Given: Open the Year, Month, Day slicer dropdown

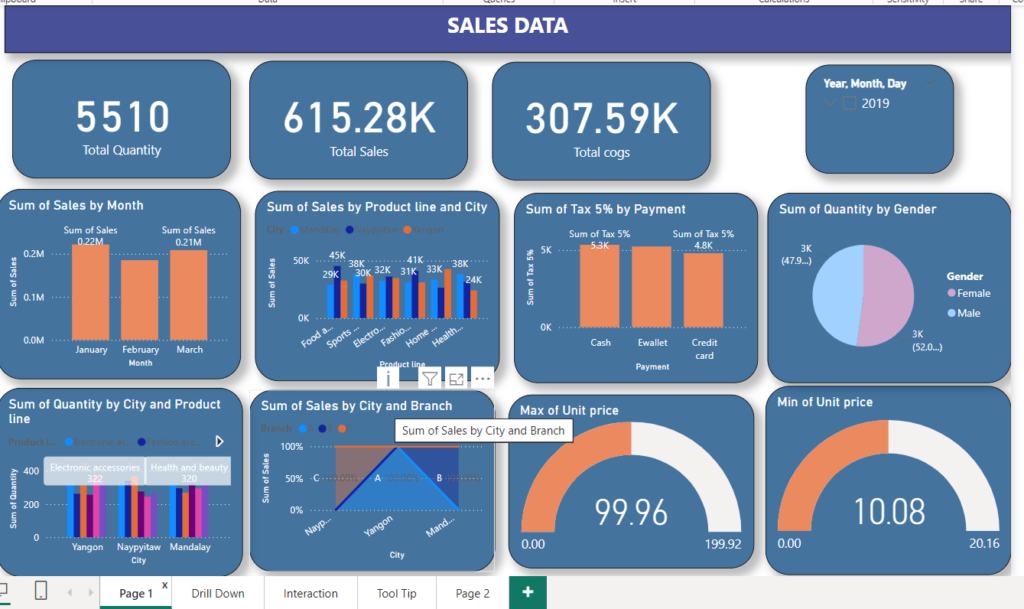Looking at the screenshot, I should 932,84.
